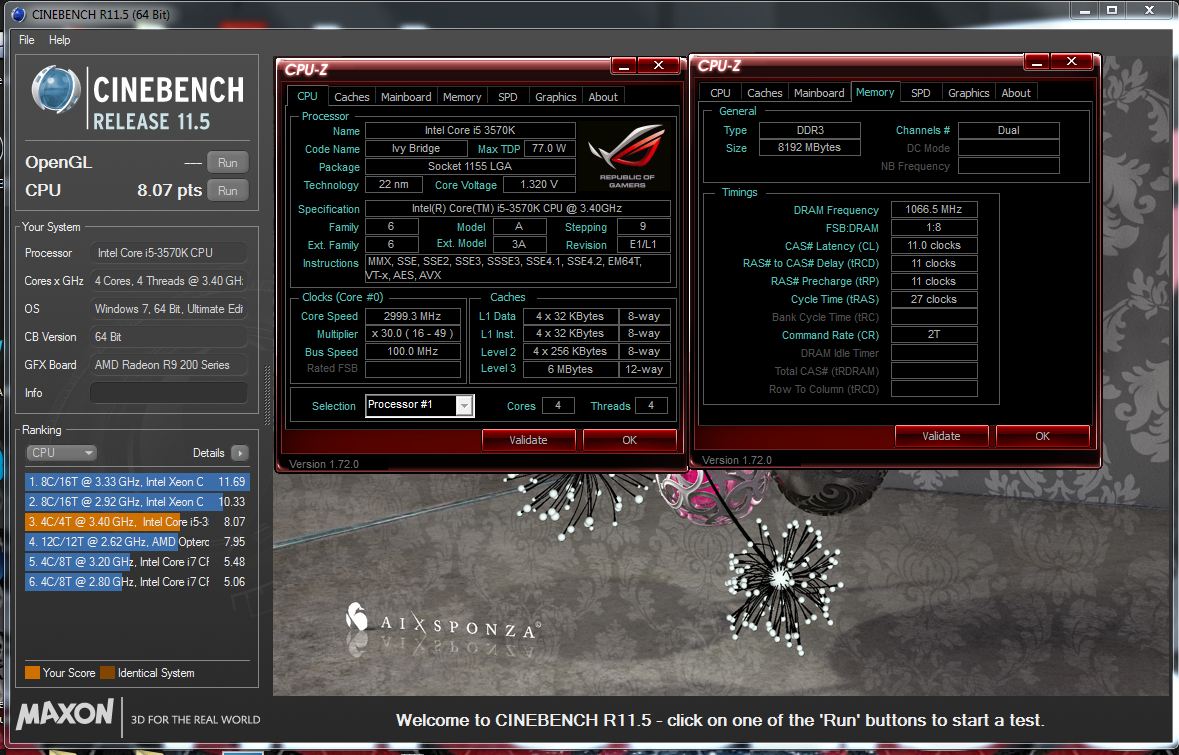Viewport: 1179px width, 755px height.
Task: Run the CPU benchmark test
Action: (228, 191)
